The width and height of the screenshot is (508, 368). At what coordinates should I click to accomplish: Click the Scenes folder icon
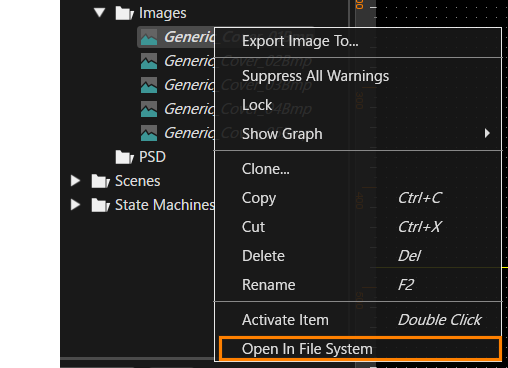click(101, 181)
